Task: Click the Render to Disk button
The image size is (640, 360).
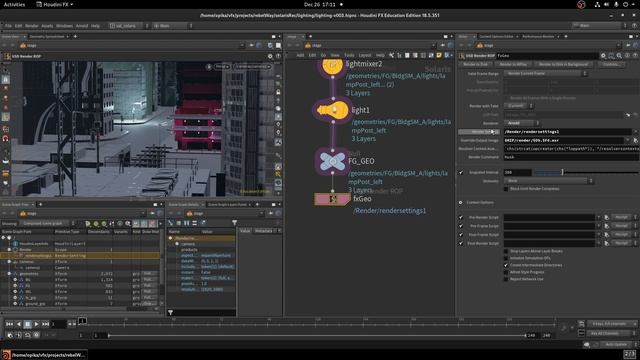Action: click(x=476, y=64)
